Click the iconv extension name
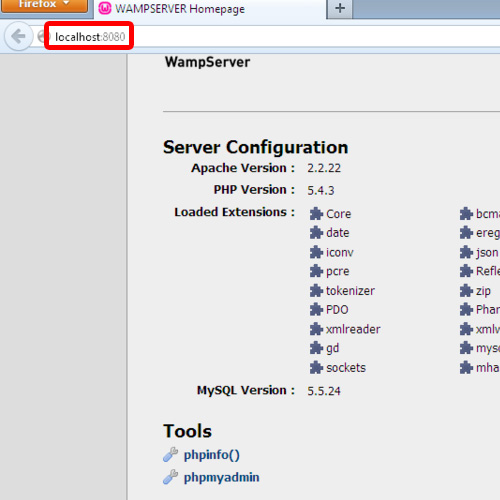 coord(340,252)
